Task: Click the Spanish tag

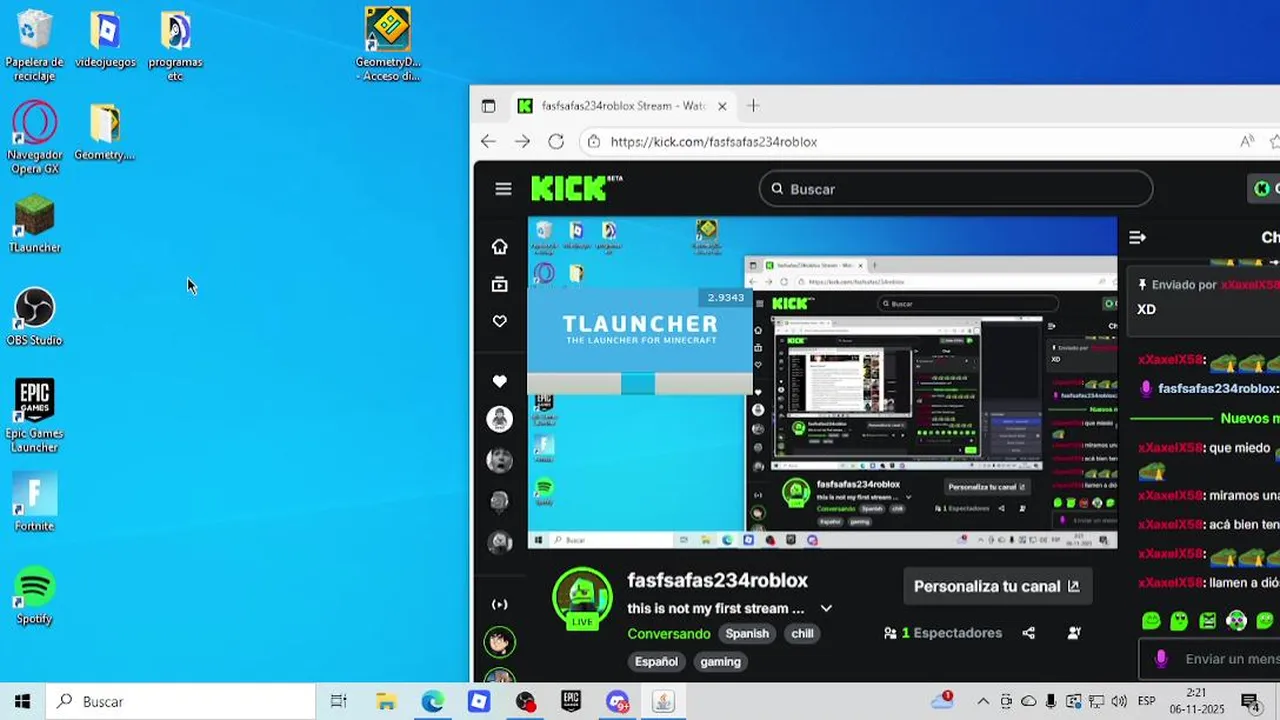Action: [747, 633]
